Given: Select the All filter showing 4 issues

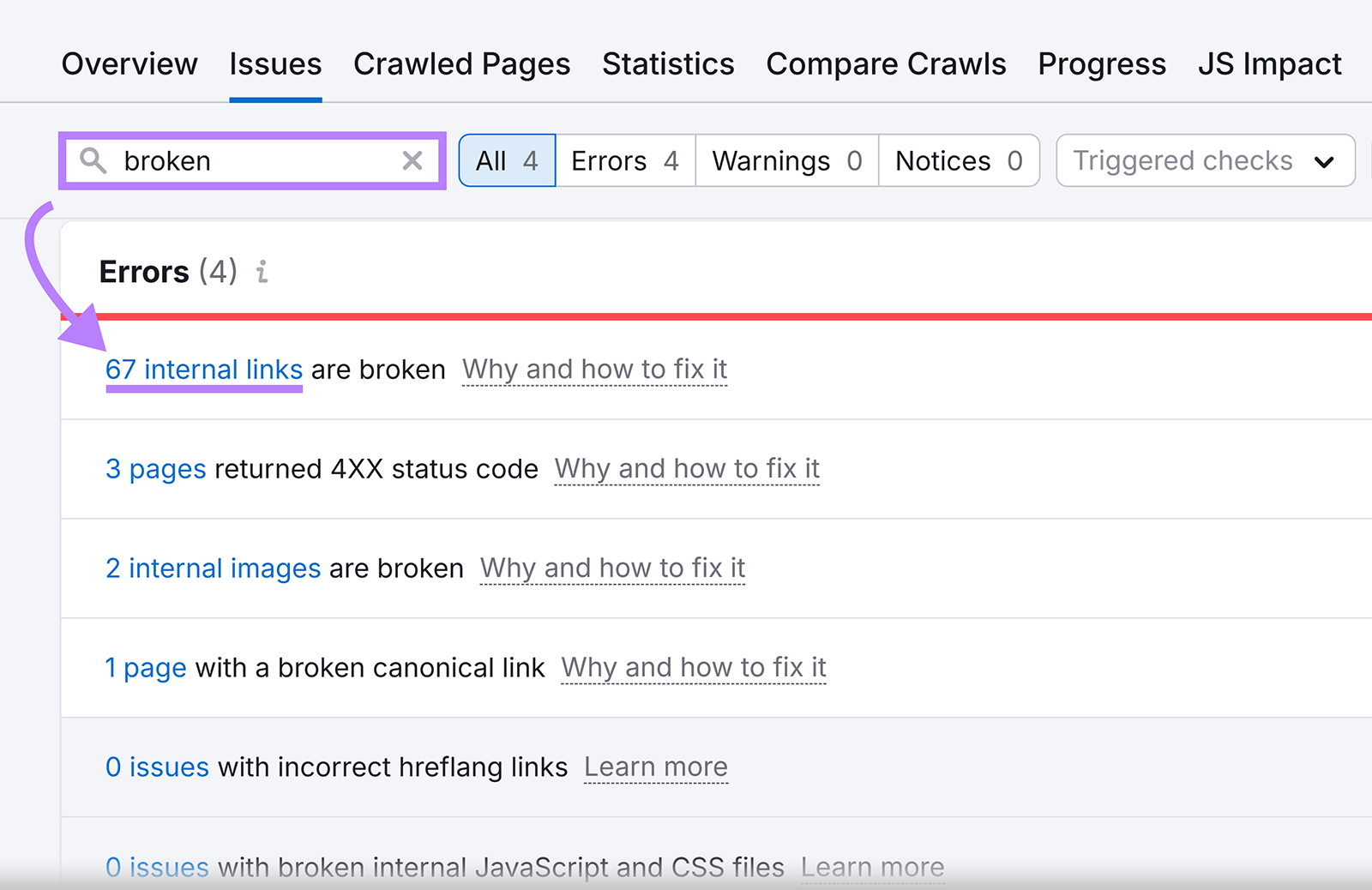Looking at the screenshot, I should pyautogui.click(x=507, y=160).
